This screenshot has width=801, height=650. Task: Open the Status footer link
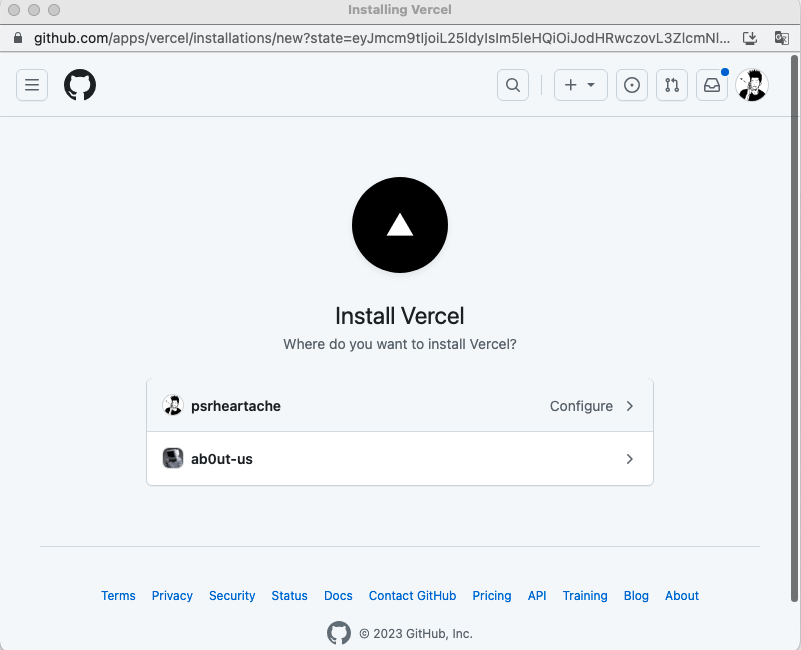pyautogui.click(x=290, y=596)
